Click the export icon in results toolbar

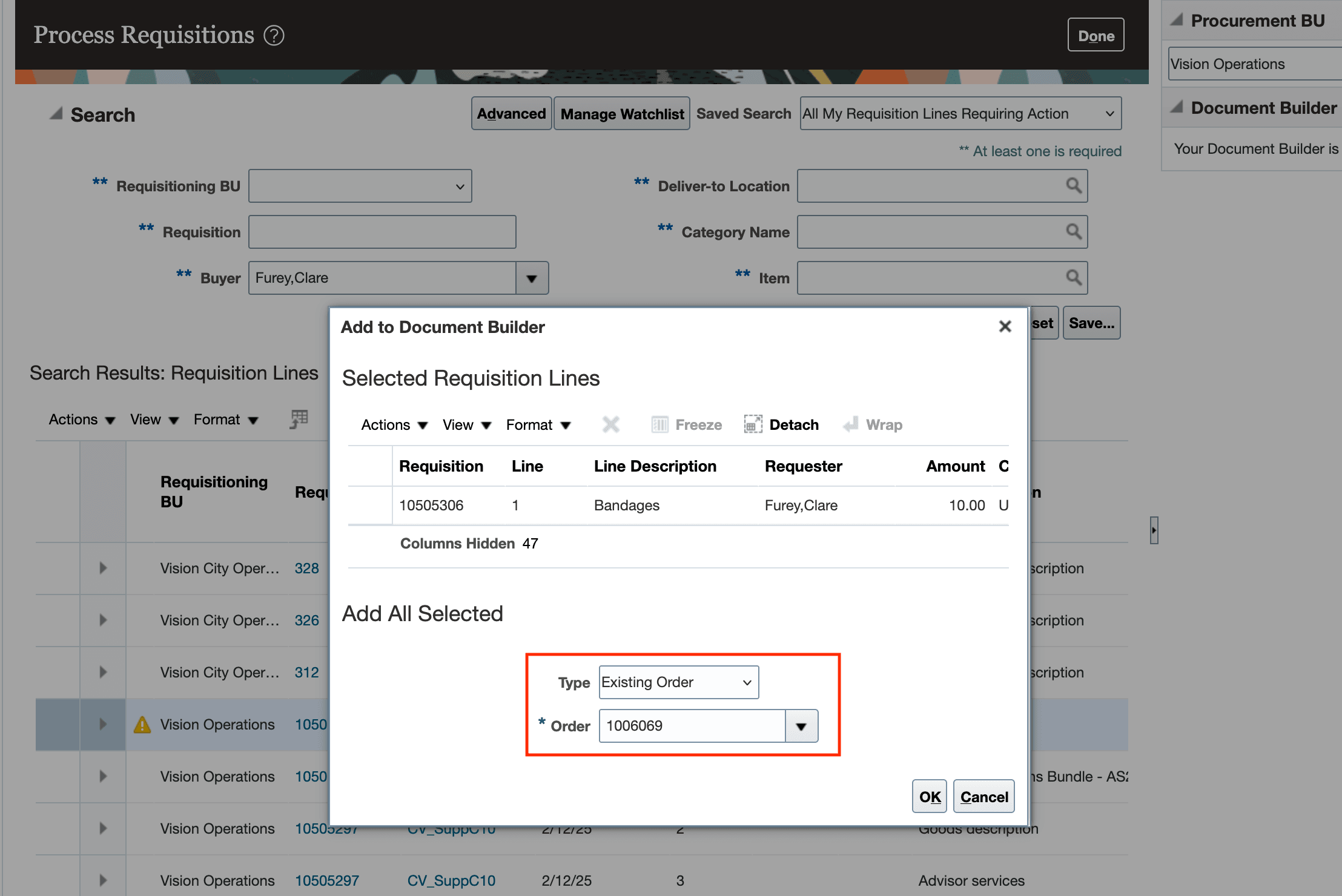tap(299, 419)
